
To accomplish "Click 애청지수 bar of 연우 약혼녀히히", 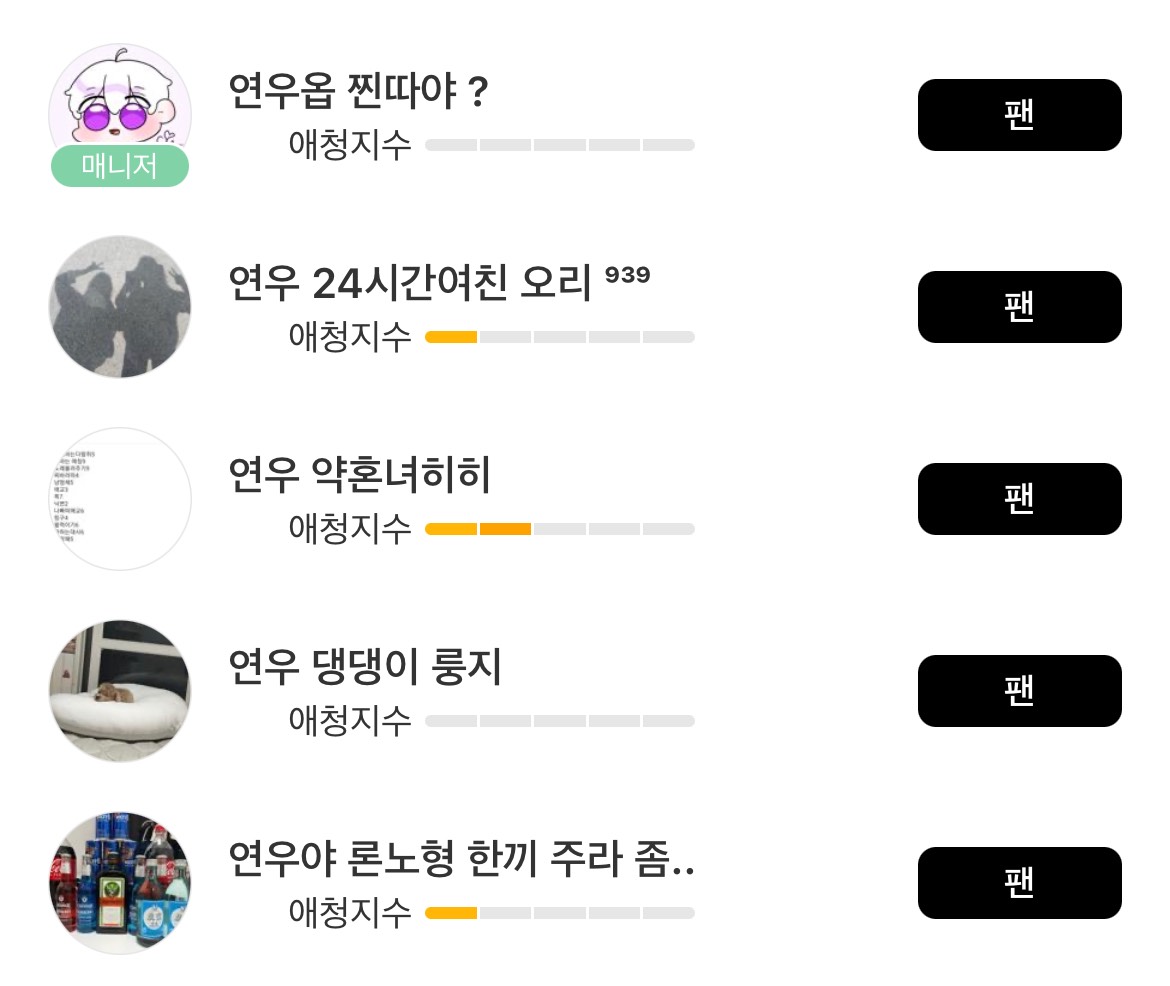I will [x=559, y=529].
